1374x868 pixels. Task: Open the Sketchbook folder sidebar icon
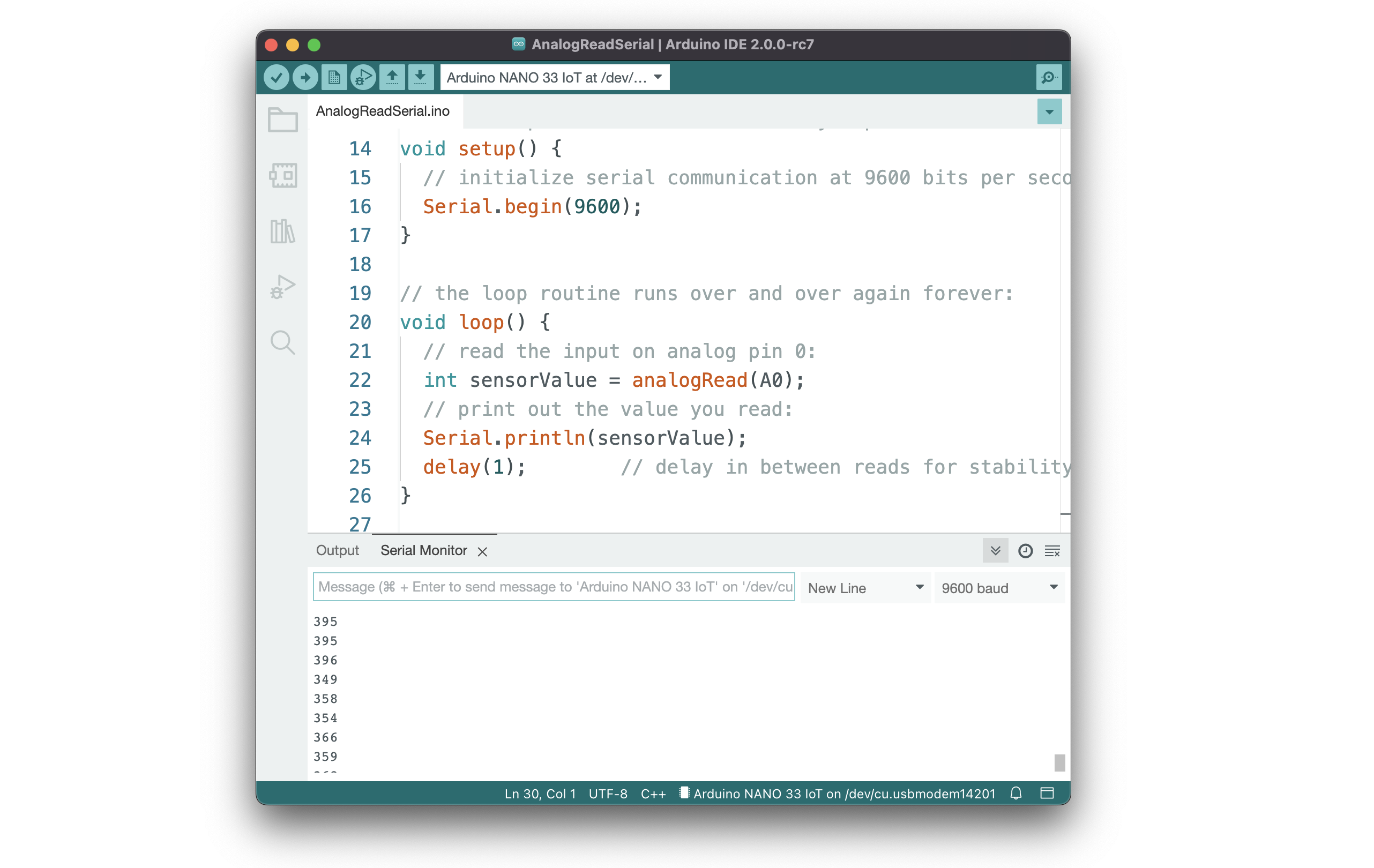pos(282,120)
